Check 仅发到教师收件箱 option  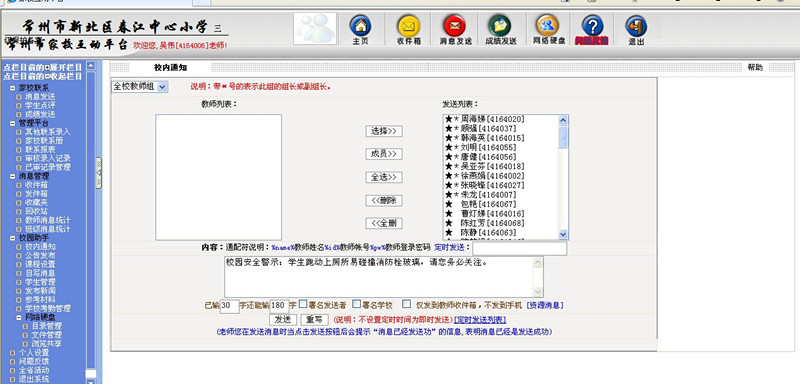click(406, 304)
